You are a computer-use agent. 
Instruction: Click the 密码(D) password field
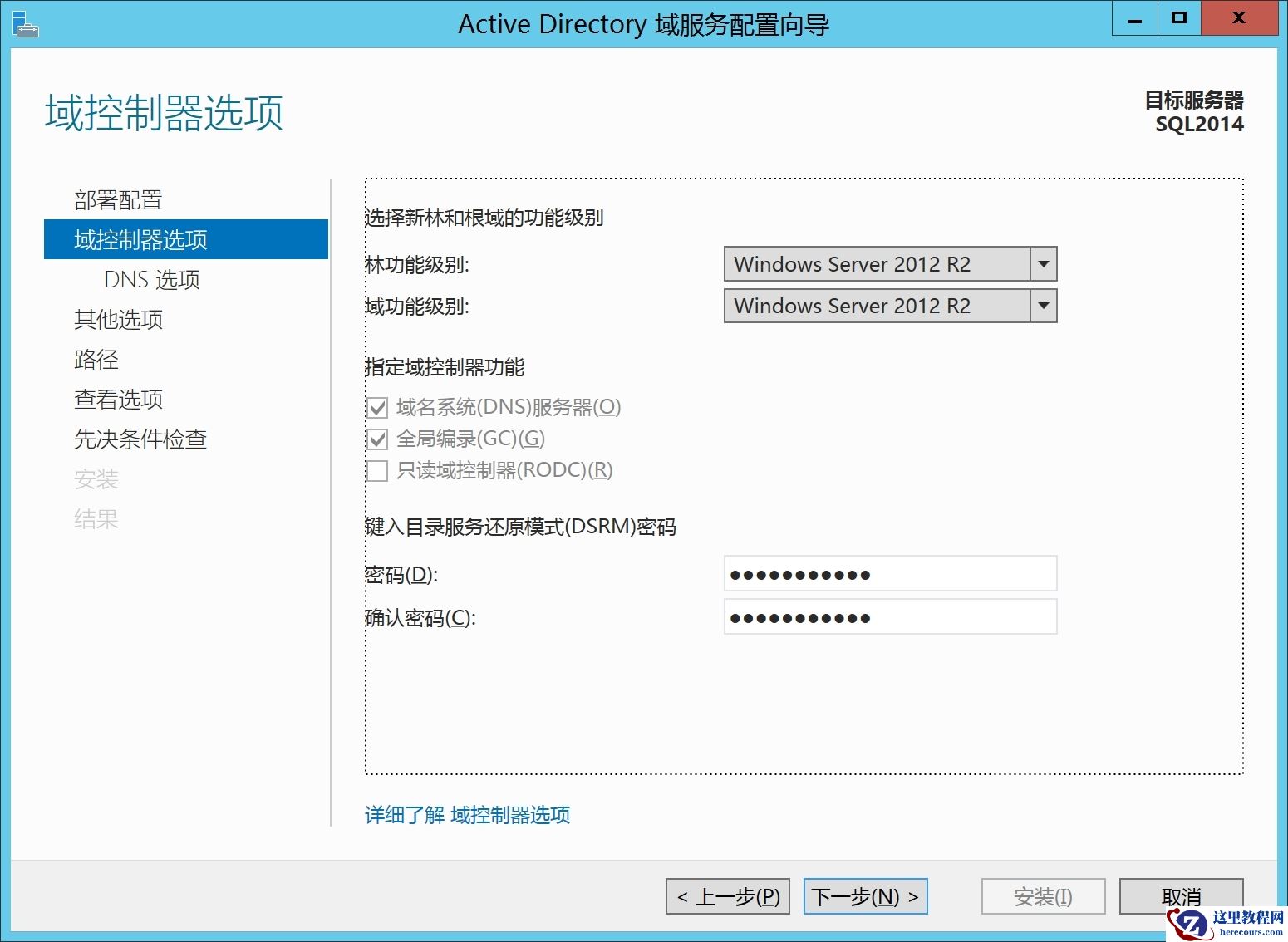click(889, 573)
